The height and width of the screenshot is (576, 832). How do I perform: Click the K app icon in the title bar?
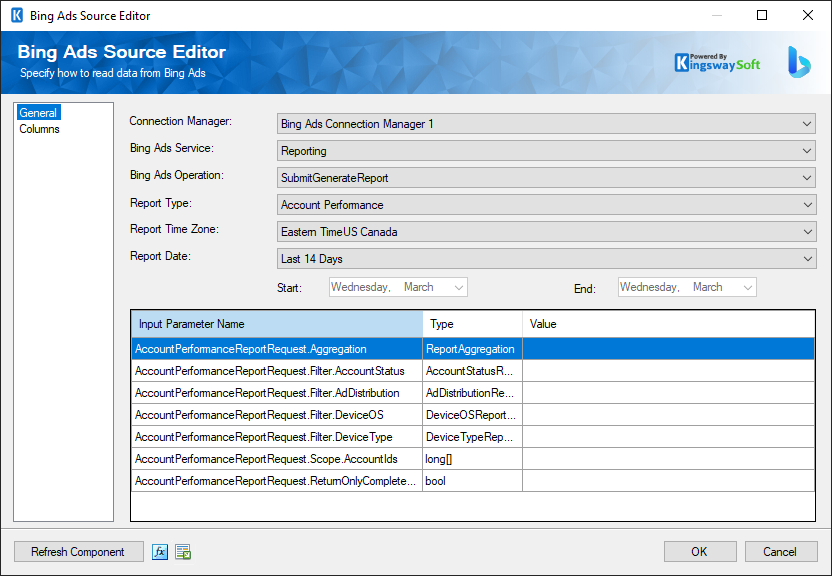(17, 15)
